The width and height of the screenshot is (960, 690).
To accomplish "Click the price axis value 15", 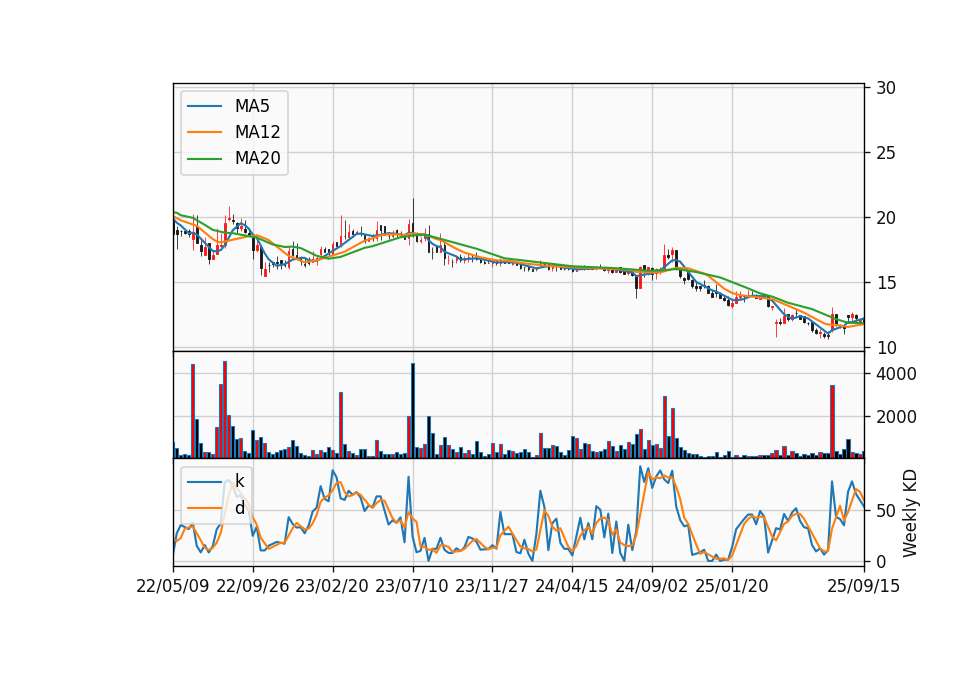I will coord(885,283).
